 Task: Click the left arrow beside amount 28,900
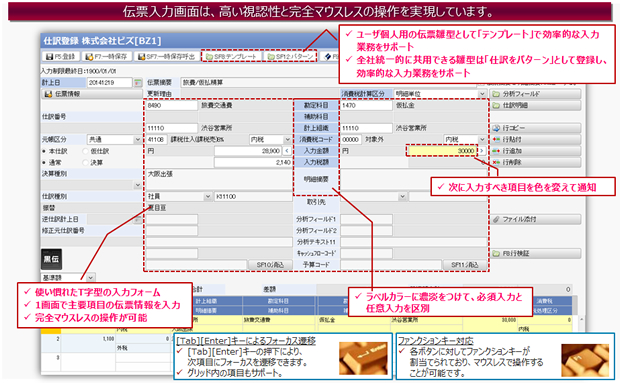tap(287, 151)
